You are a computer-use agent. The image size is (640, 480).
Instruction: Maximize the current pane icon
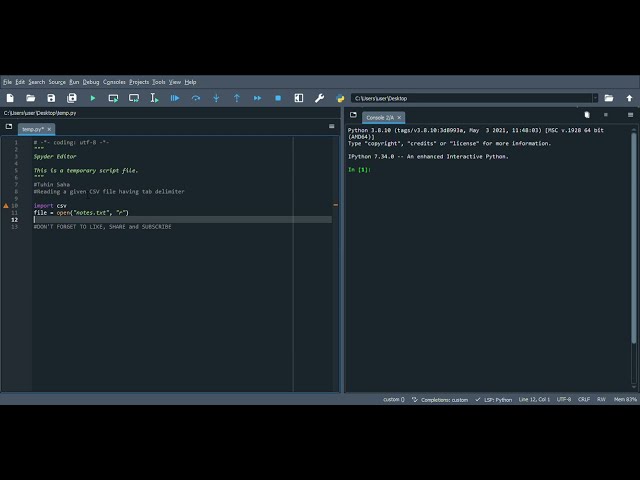pyautogui.click(x=299, y=98)
